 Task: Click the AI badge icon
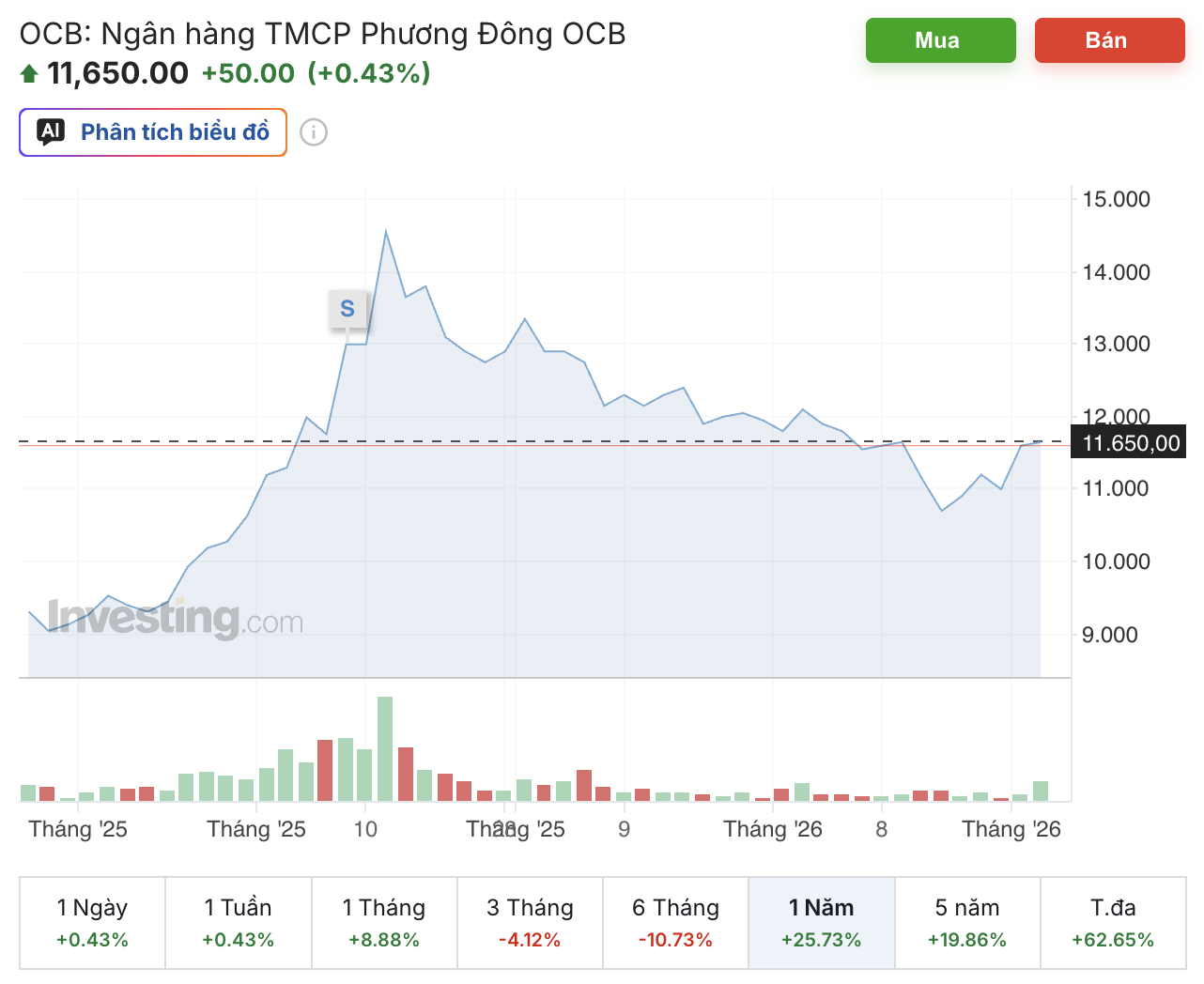click(x=51, y=131)
